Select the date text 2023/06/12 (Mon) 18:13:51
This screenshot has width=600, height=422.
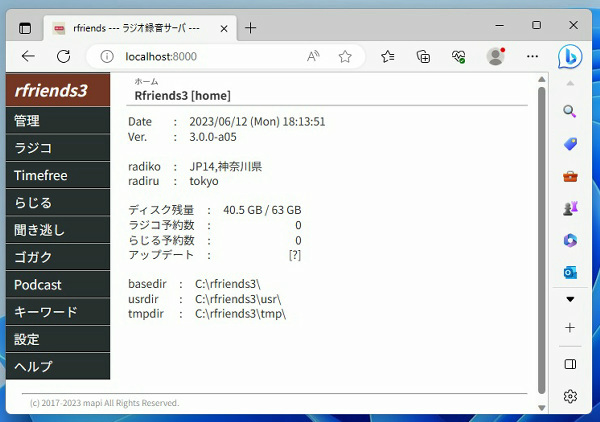tap(257, 122)
